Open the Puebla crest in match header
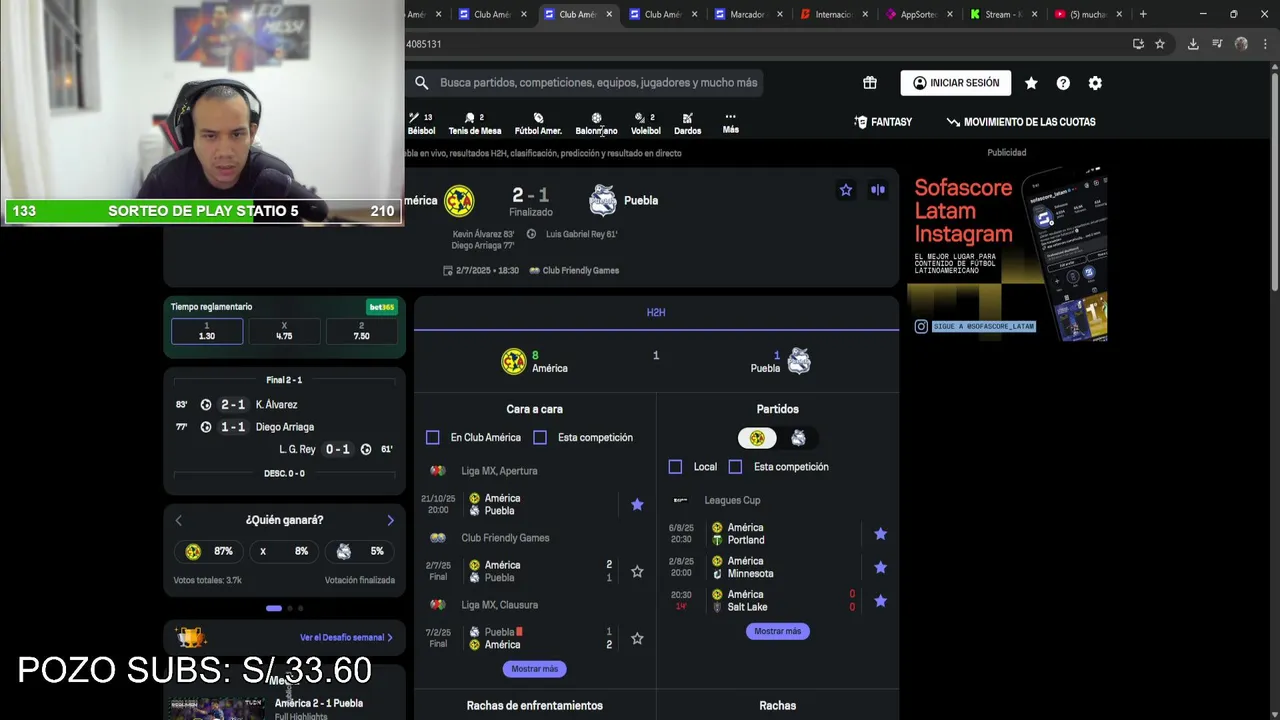The height and width of the screenshot is (720, 1280). [602, 200]
